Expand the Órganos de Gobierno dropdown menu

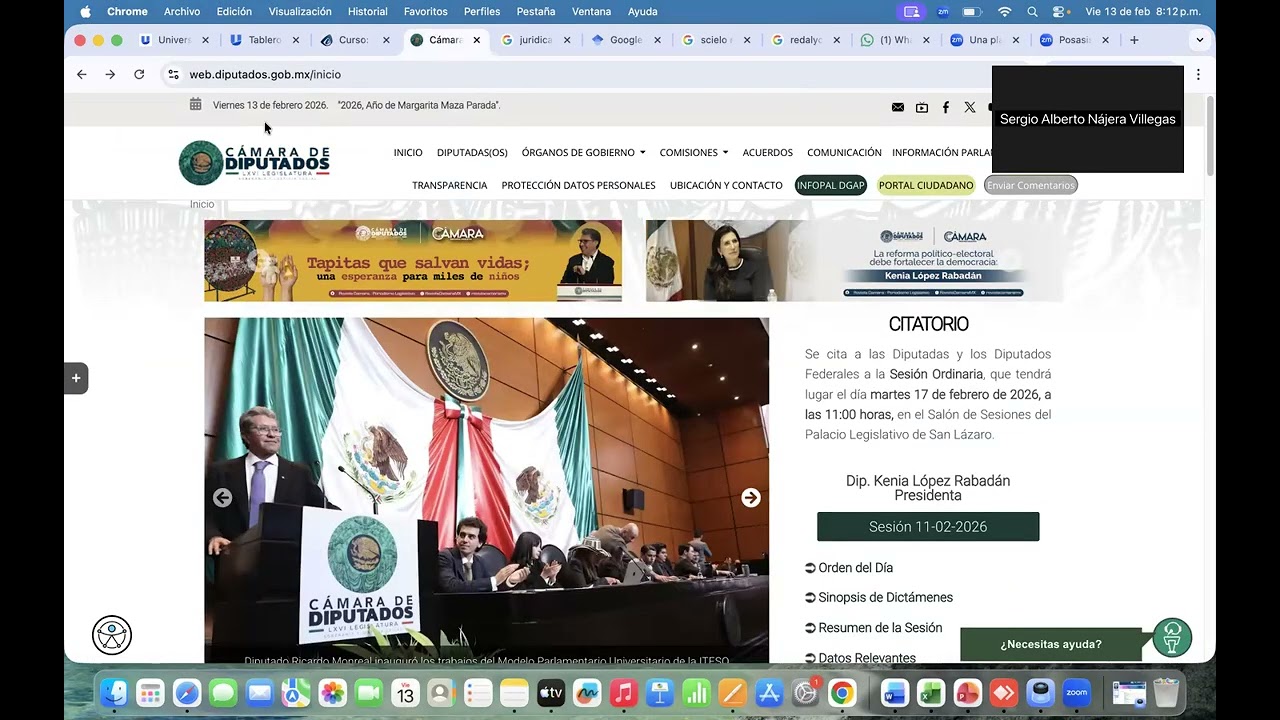583,153
